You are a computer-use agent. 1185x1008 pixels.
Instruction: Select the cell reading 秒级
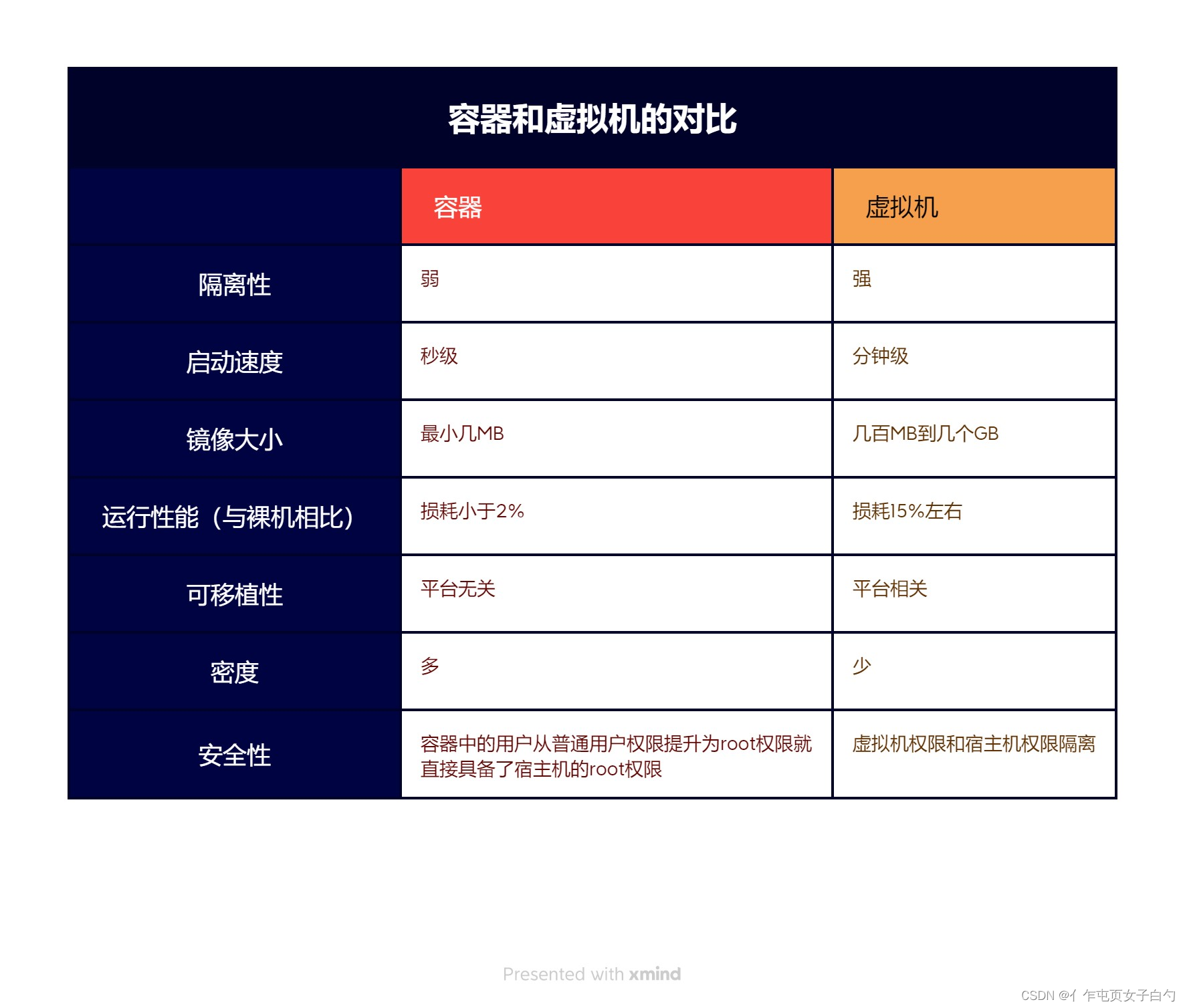(616, 361)
